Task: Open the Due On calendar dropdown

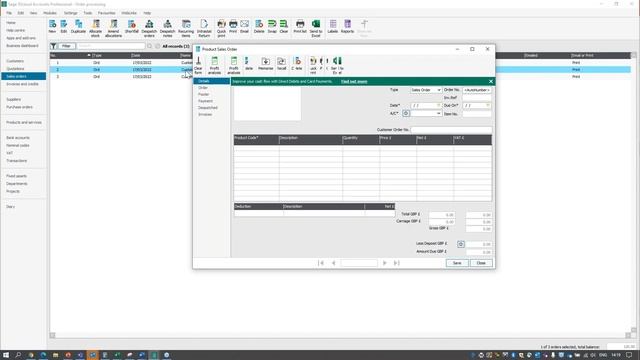Action: 488,105
